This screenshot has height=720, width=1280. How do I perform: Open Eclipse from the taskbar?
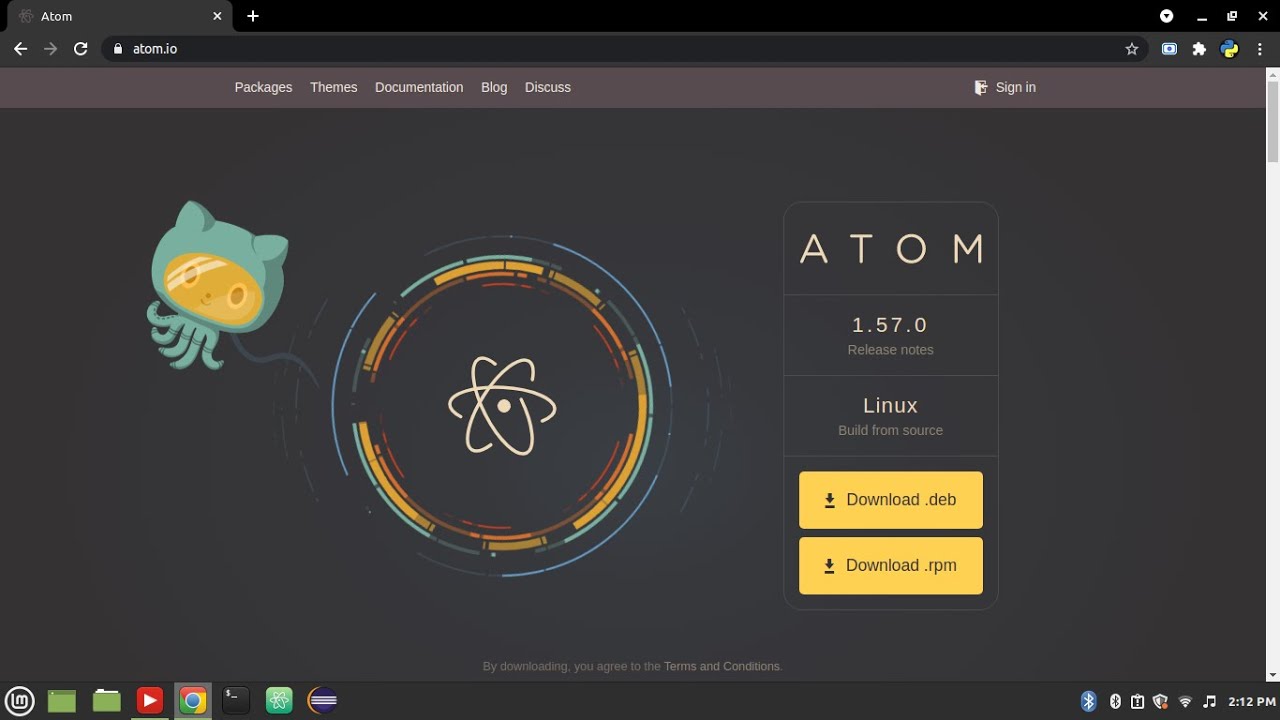click(x=322, y=701)
